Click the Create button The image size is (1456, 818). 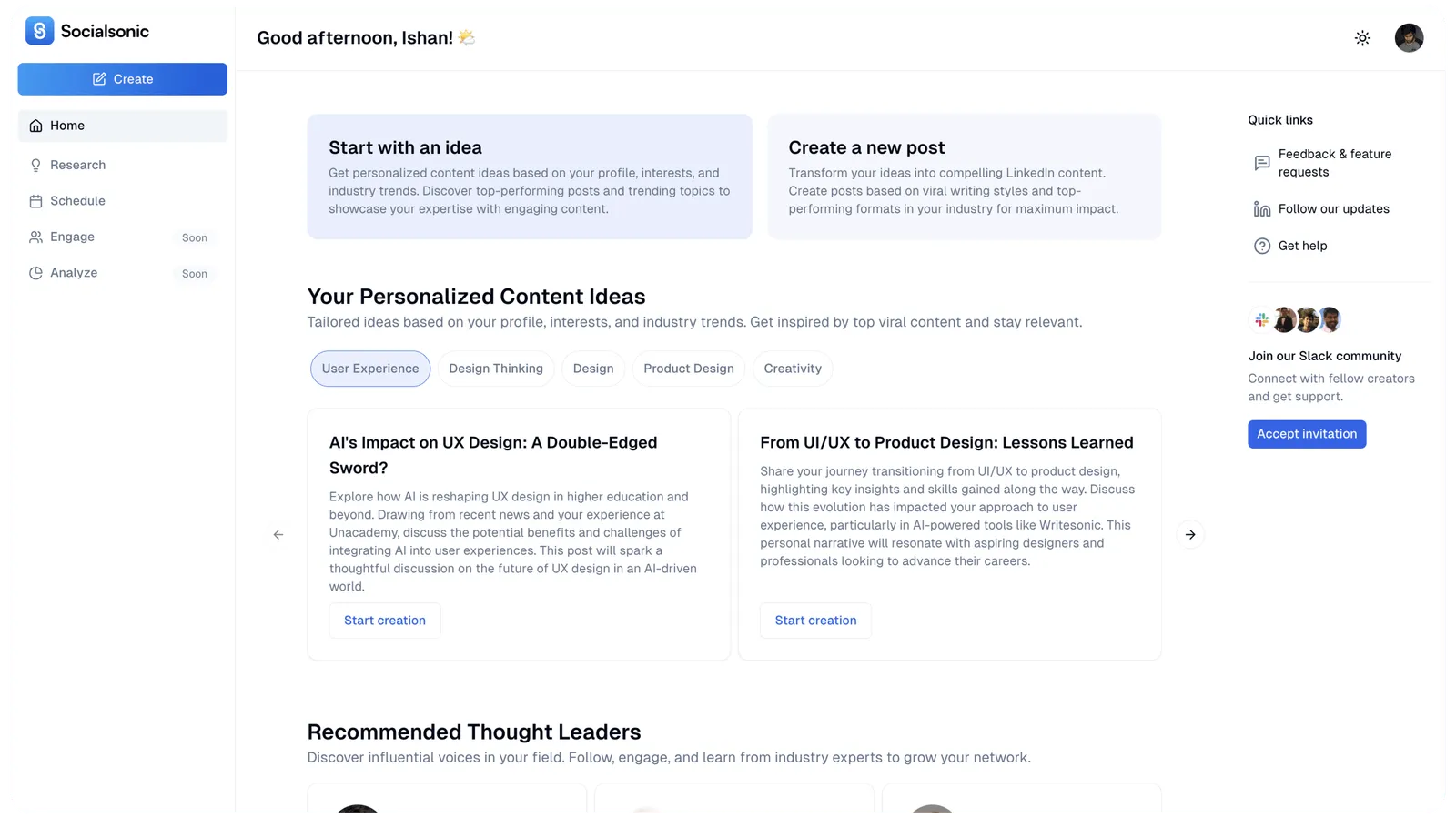[123, 79]
